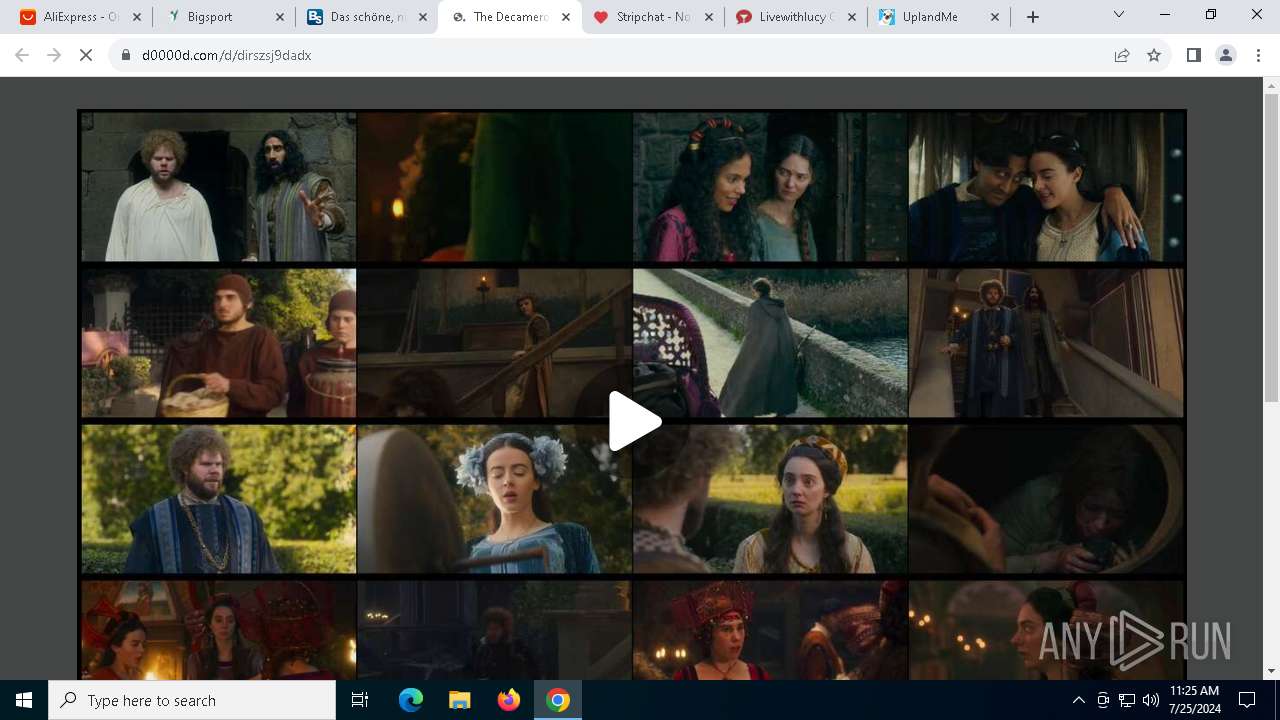
Task: Open the volume control icon
Action: 1150,700
